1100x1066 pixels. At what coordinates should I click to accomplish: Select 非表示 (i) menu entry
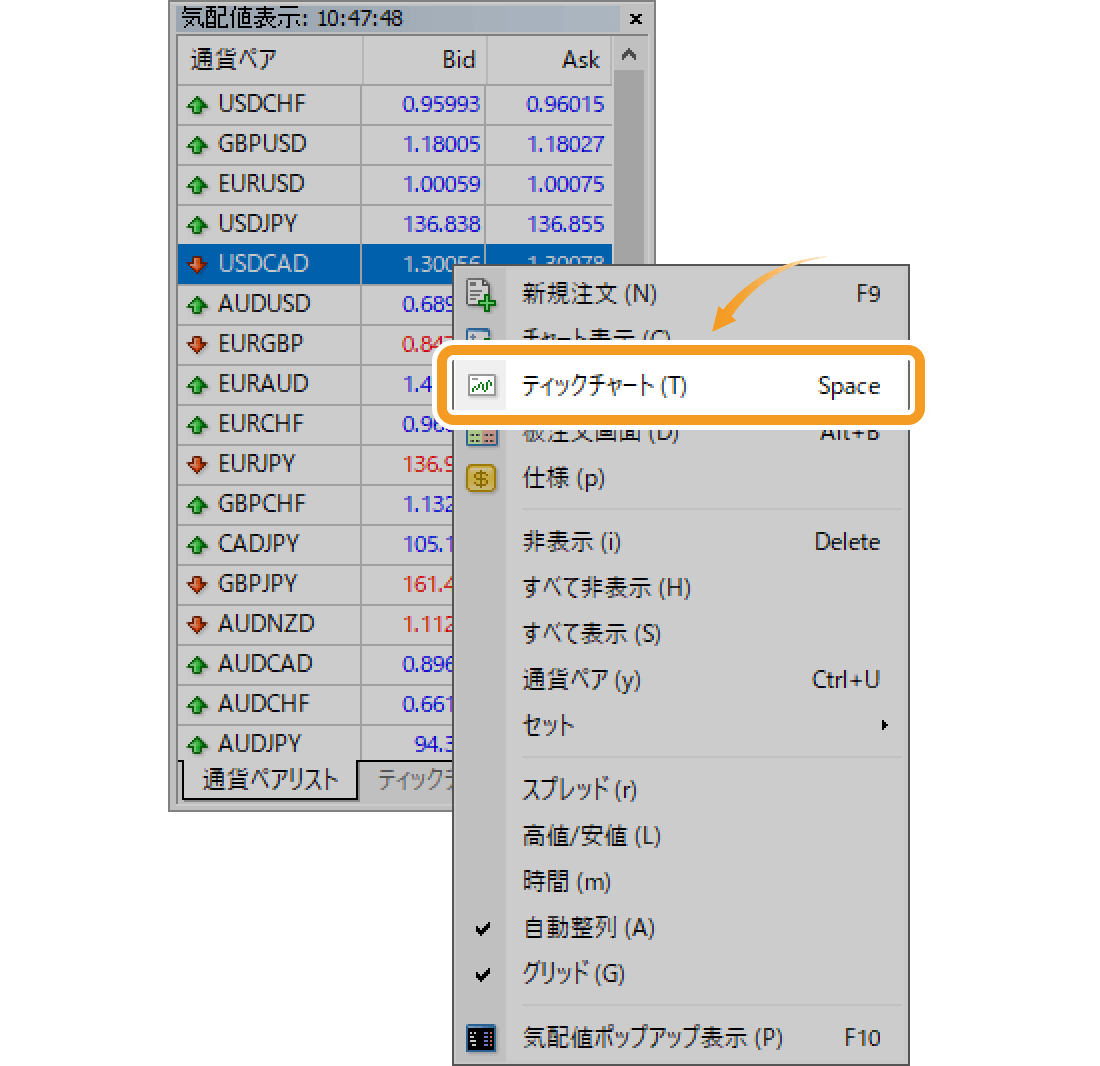[680, 542]
